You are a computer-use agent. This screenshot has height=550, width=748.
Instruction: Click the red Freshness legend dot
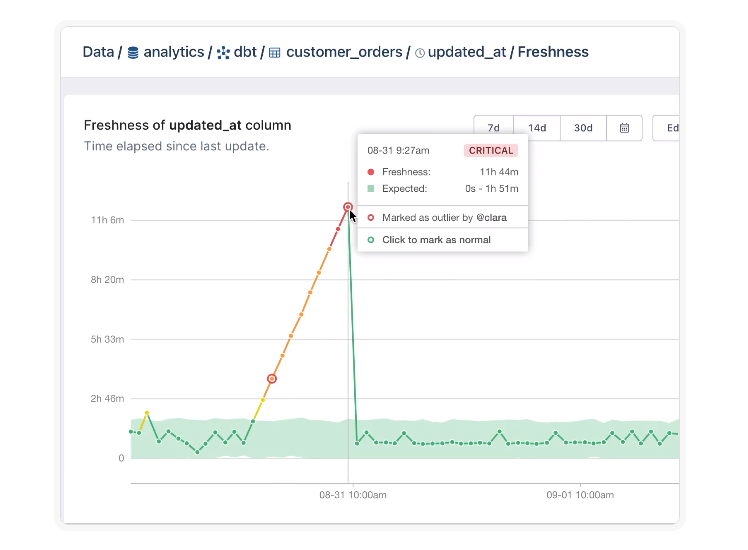click(371, 172)
